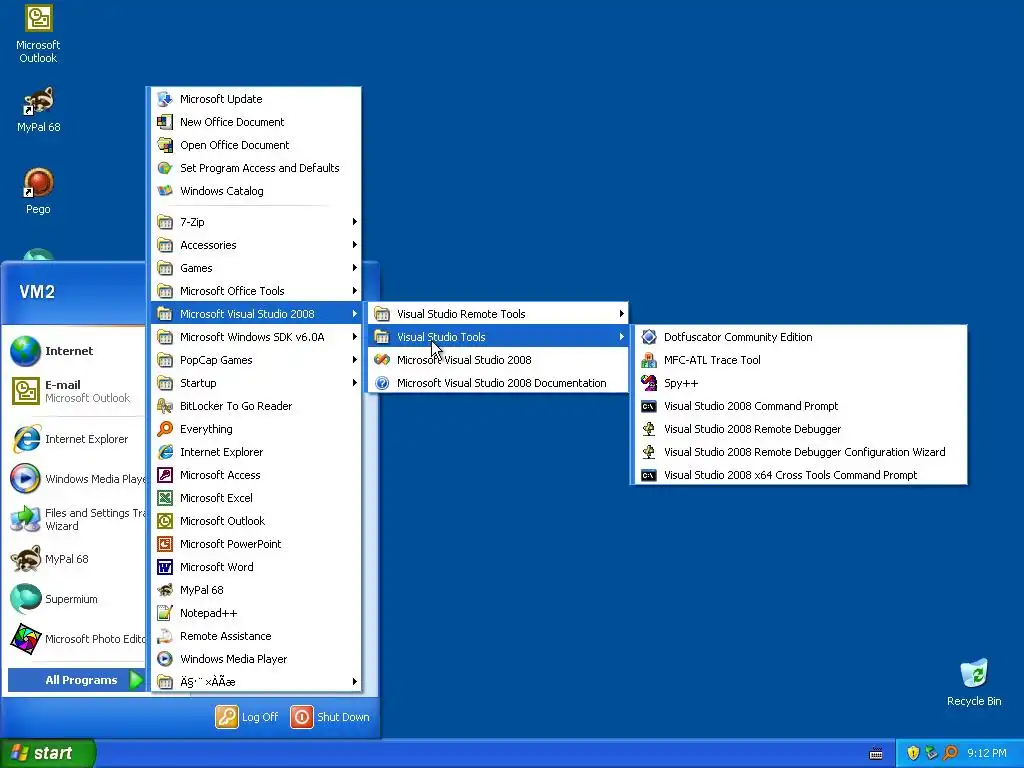Open Notepad++ from programs list

pos(256,613)
